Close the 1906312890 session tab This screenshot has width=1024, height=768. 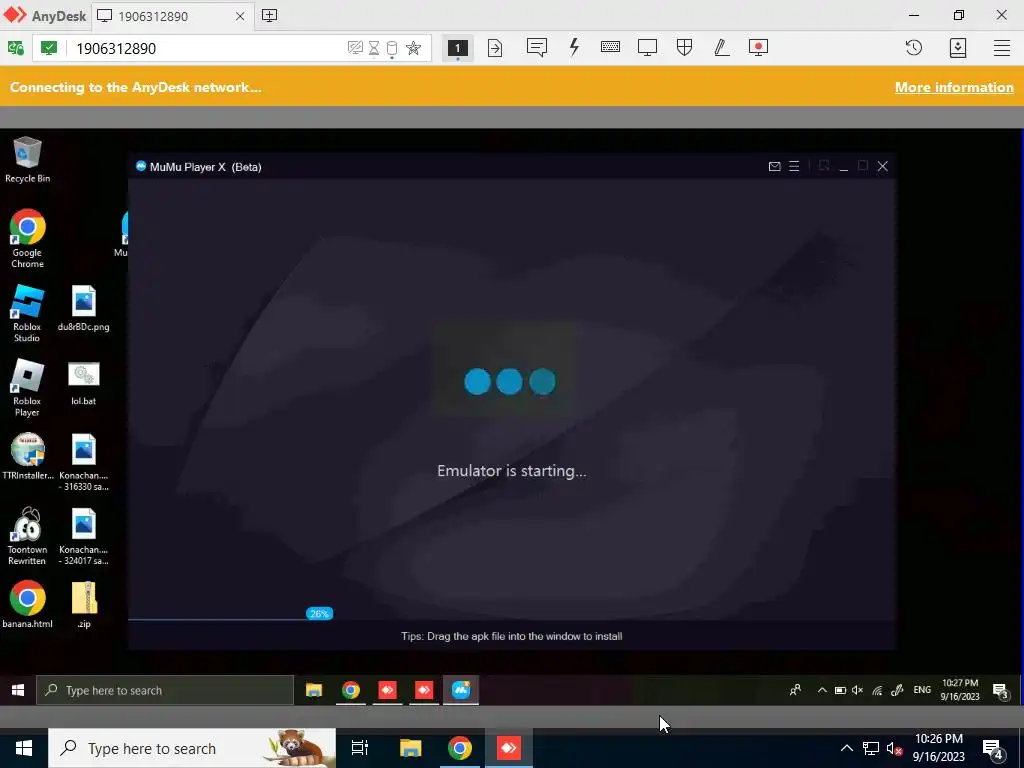[x=240, y=16]
